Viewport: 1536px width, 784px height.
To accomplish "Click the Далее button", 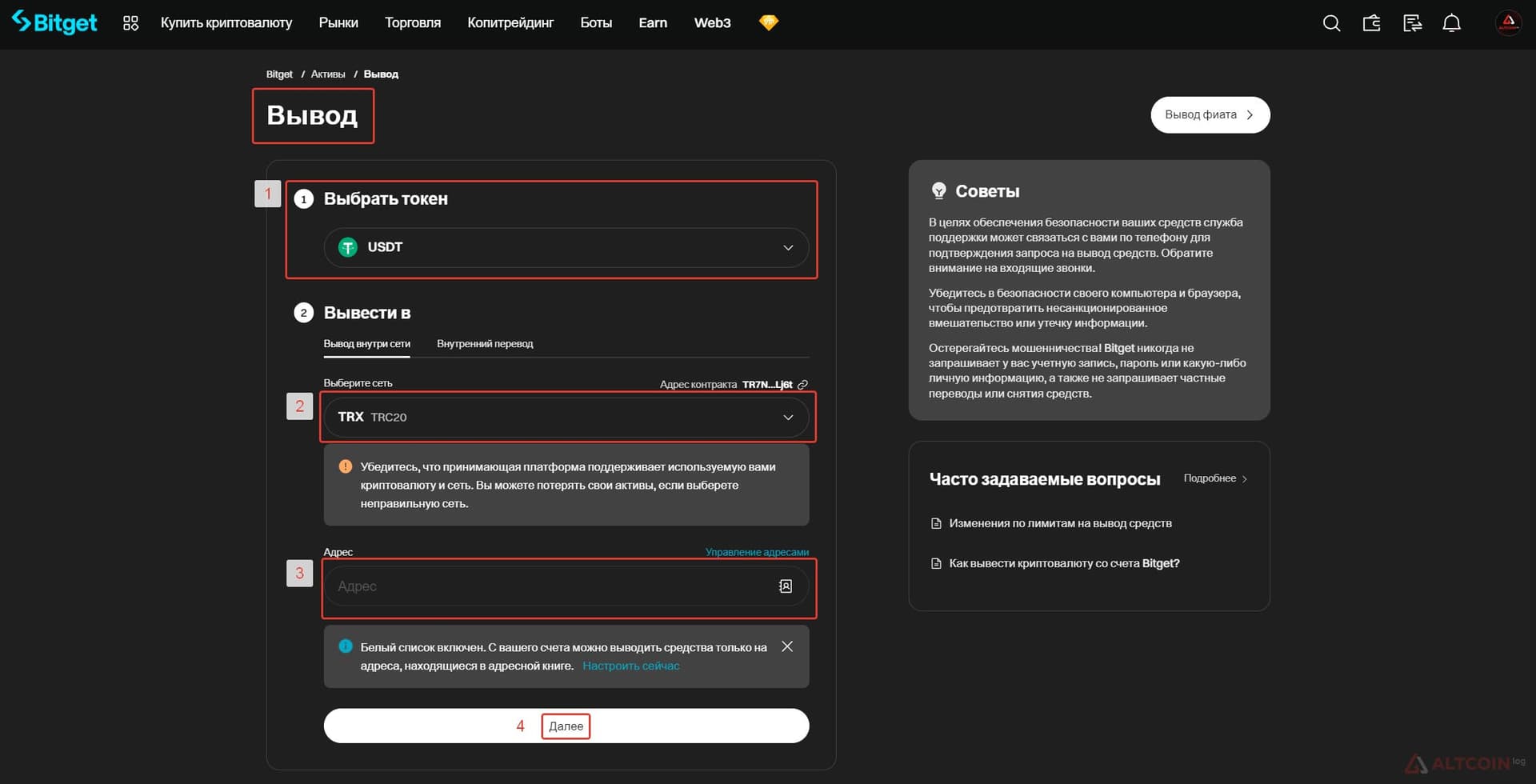I will pos(566,726).
